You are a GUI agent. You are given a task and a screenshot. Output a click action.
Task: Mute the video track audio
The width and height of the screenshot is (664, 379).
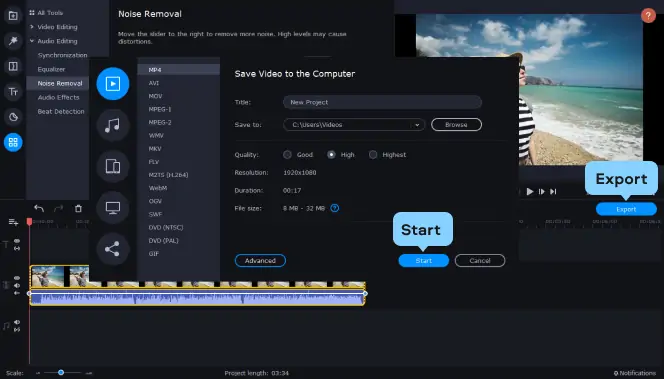tap(17, 285)
